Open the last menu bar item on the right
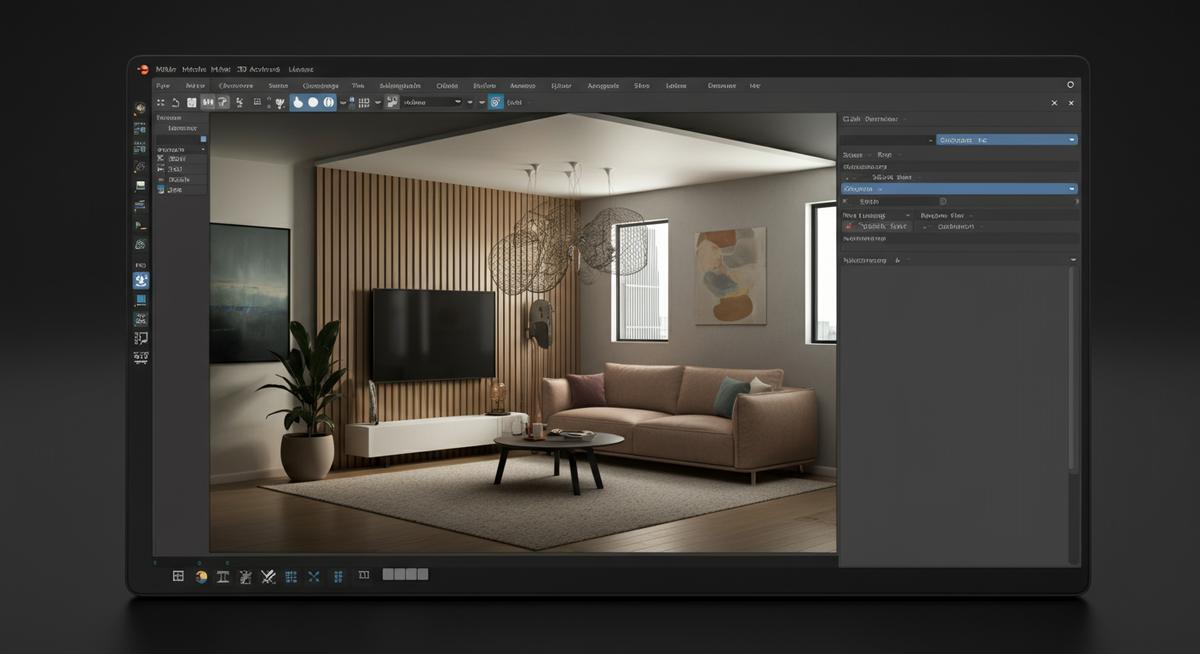The height and width of the screenshot is (654, 1200). coord(755,86)
